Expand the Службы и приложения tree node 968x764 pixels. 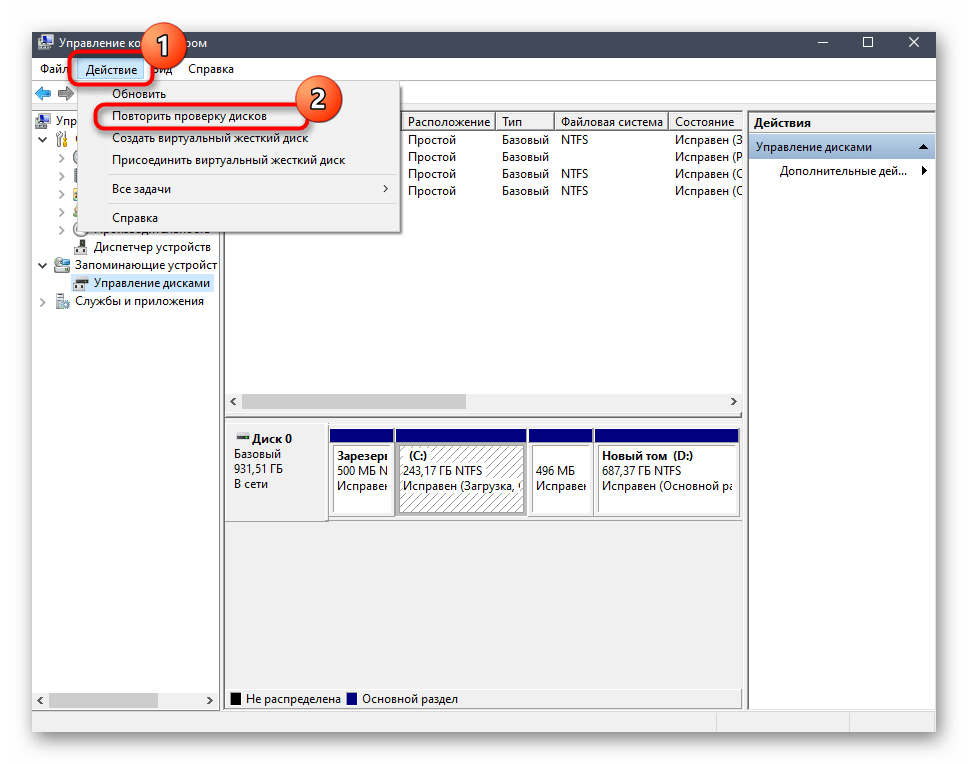[x=42, y=301]
